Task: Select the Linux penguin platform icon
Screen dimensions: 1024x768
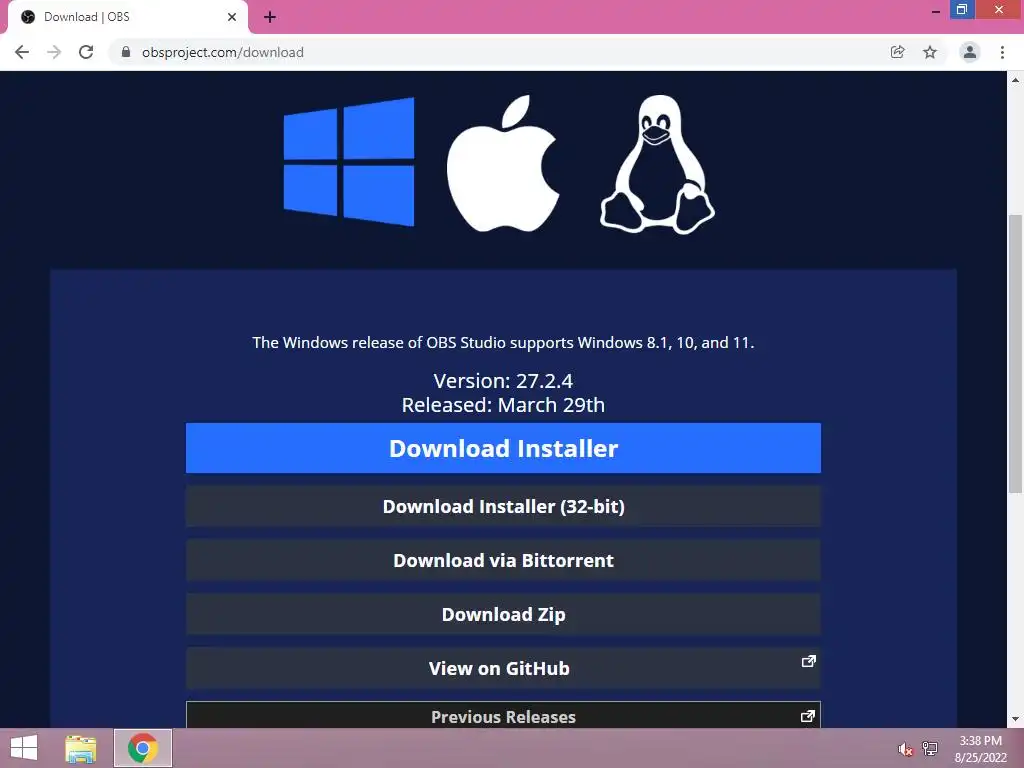Action: 657,165
